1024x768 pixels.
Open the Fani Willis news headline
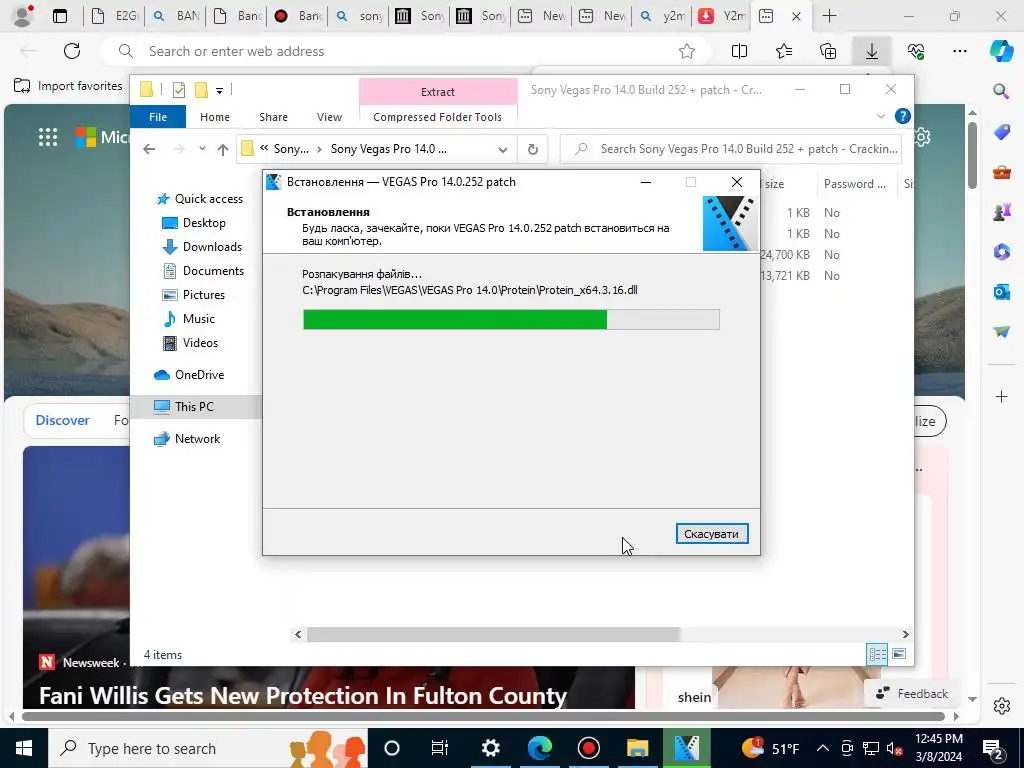(302, 696)
